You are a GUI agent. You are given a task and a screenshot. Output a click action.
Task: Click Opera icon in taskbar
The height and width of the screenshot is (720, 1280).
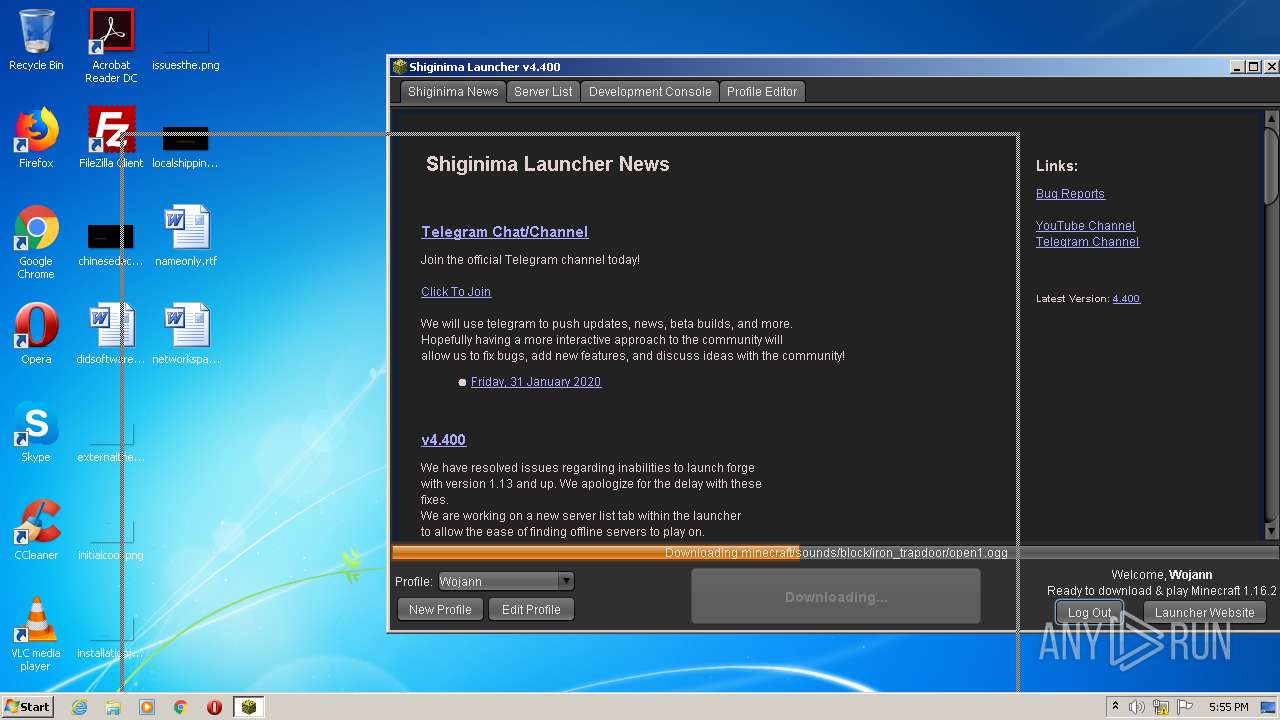pyautogui.click(x=214, y=707)
